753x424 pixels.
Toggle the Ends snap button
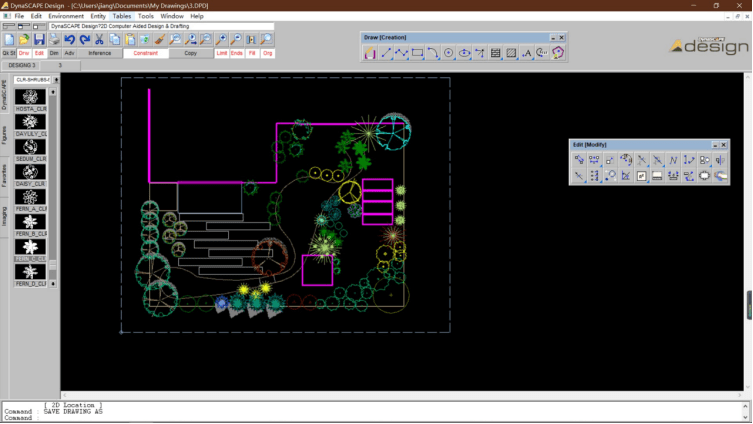[x=237, y=53]
